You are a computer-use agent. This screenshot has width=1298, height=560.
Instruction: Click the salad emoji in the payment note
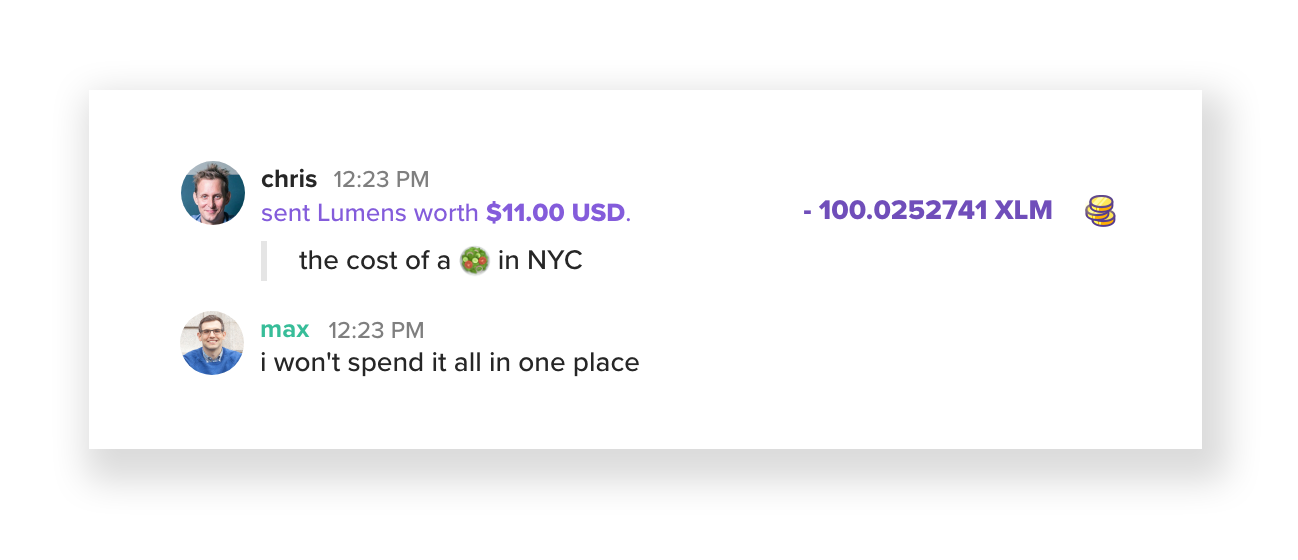tap(474, 262)
